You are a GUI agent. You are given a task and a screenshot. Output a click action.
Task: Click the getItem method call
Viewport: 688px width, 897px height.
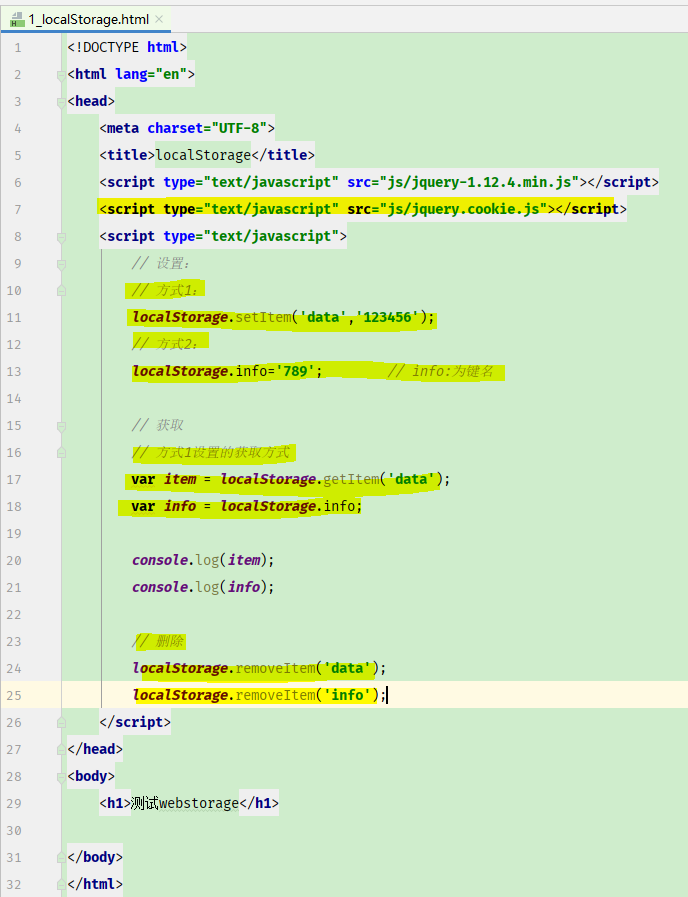point(351,479)
